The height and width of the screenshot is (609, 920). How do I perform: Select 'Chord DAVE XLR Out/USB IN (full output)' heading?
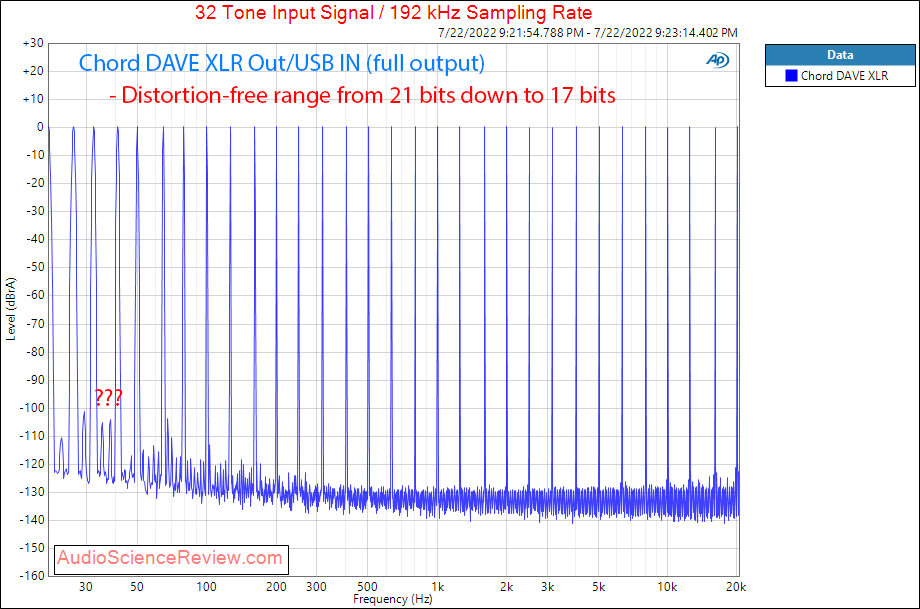coord(282,63)
